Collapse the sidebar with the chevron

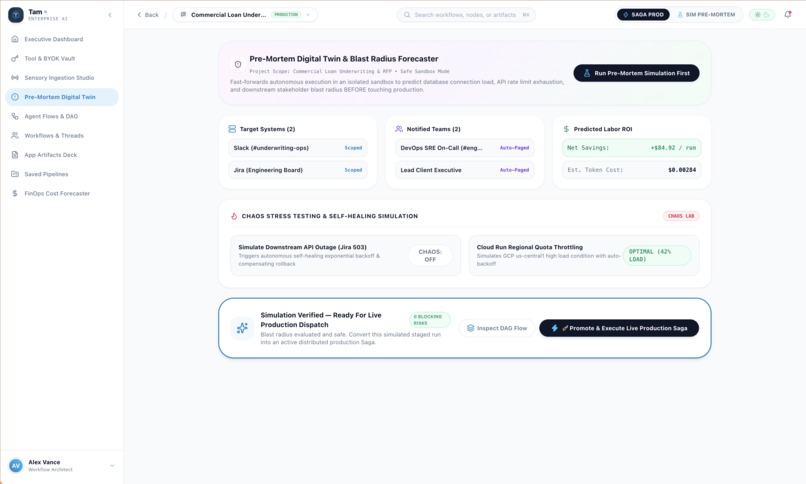coord(110,15)
